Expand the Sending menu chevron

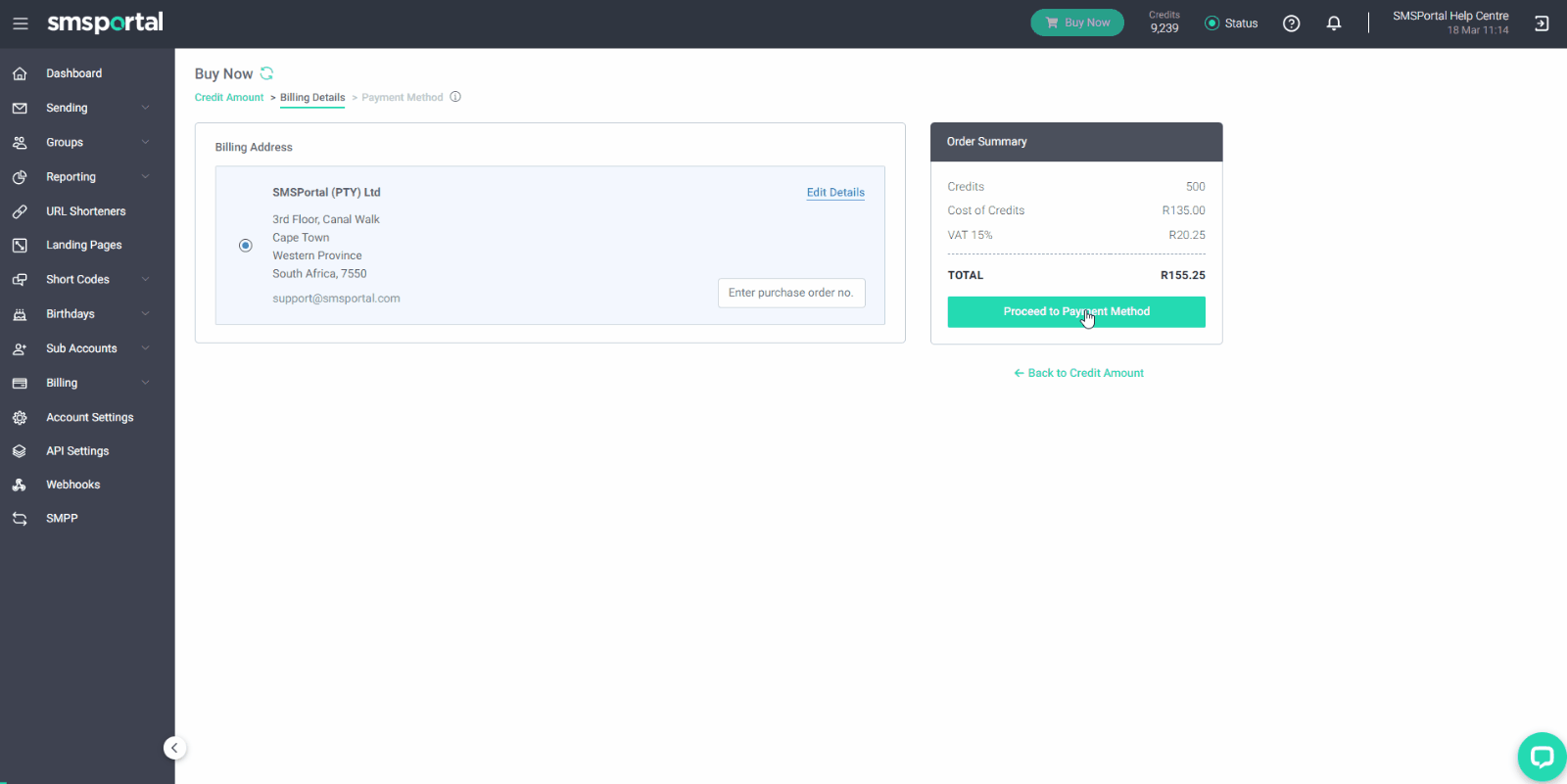[x=145, y=108]
